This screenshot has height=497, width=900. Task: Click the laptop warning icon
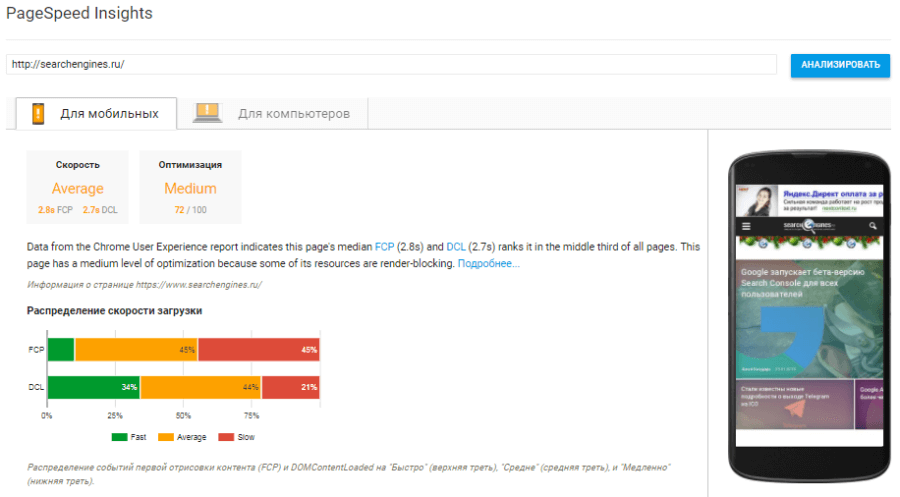tap(207, 112)
